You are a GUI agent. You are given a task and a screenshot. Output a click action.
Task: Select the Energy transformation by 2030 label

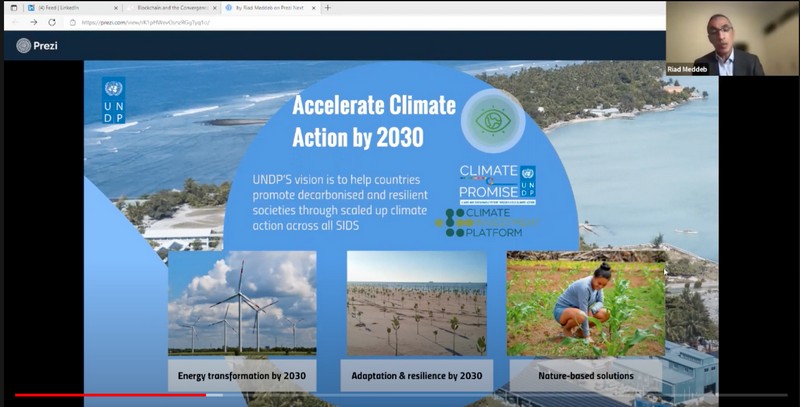point(242,376)
